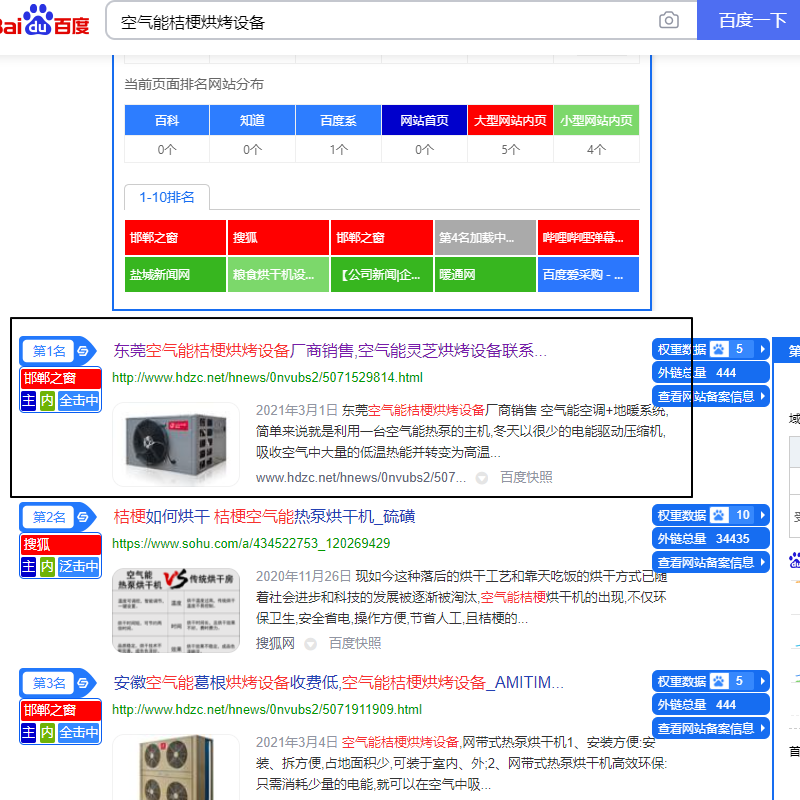Click the 百度一下 search button
The height and width of the screenshot is (800, 800).
tap(748, 20)
